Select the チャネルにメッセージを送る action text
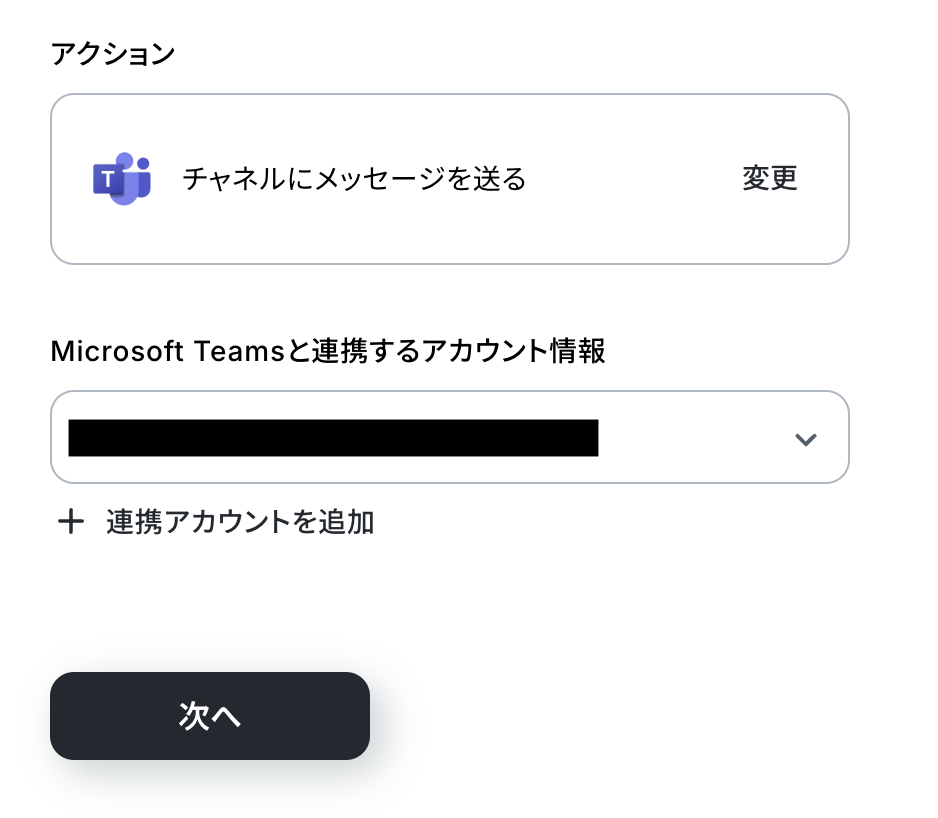The height and width of the screenshot is (818, 938). (354, 179)
